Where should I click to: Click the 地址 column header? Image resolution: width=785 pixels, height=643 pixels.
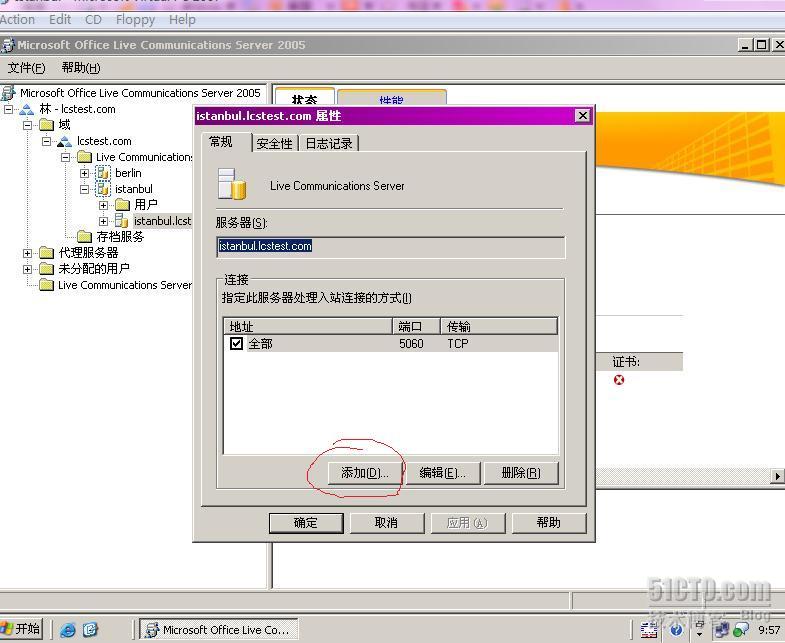(308, 327)
